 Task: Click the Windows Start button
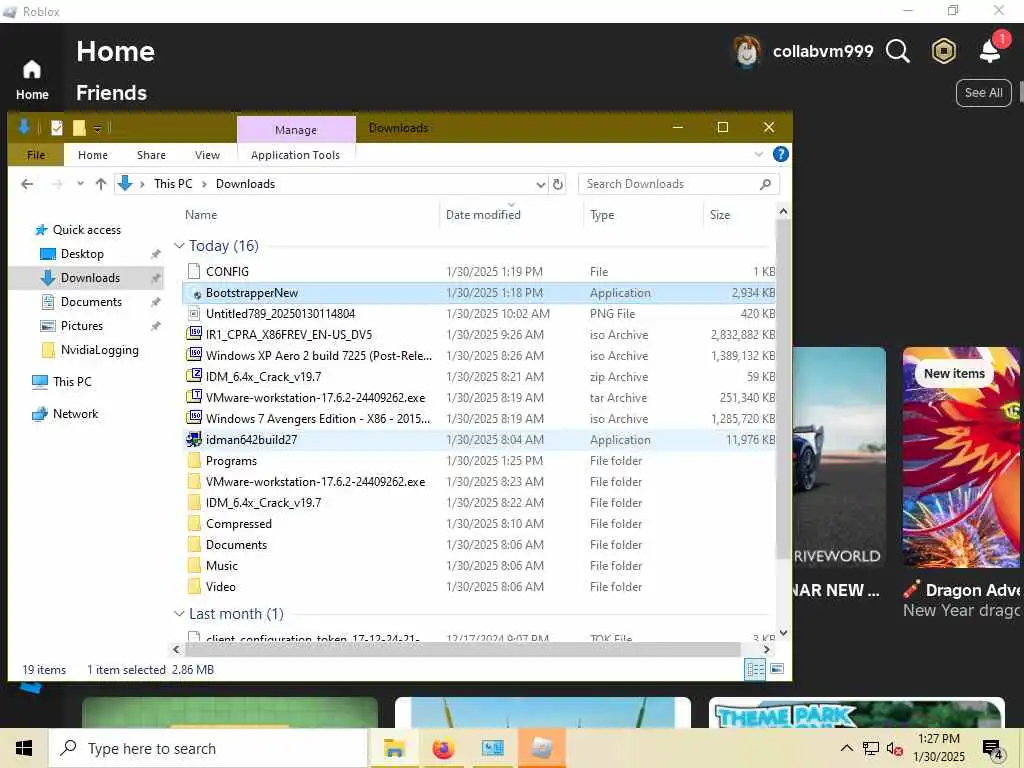24,748
